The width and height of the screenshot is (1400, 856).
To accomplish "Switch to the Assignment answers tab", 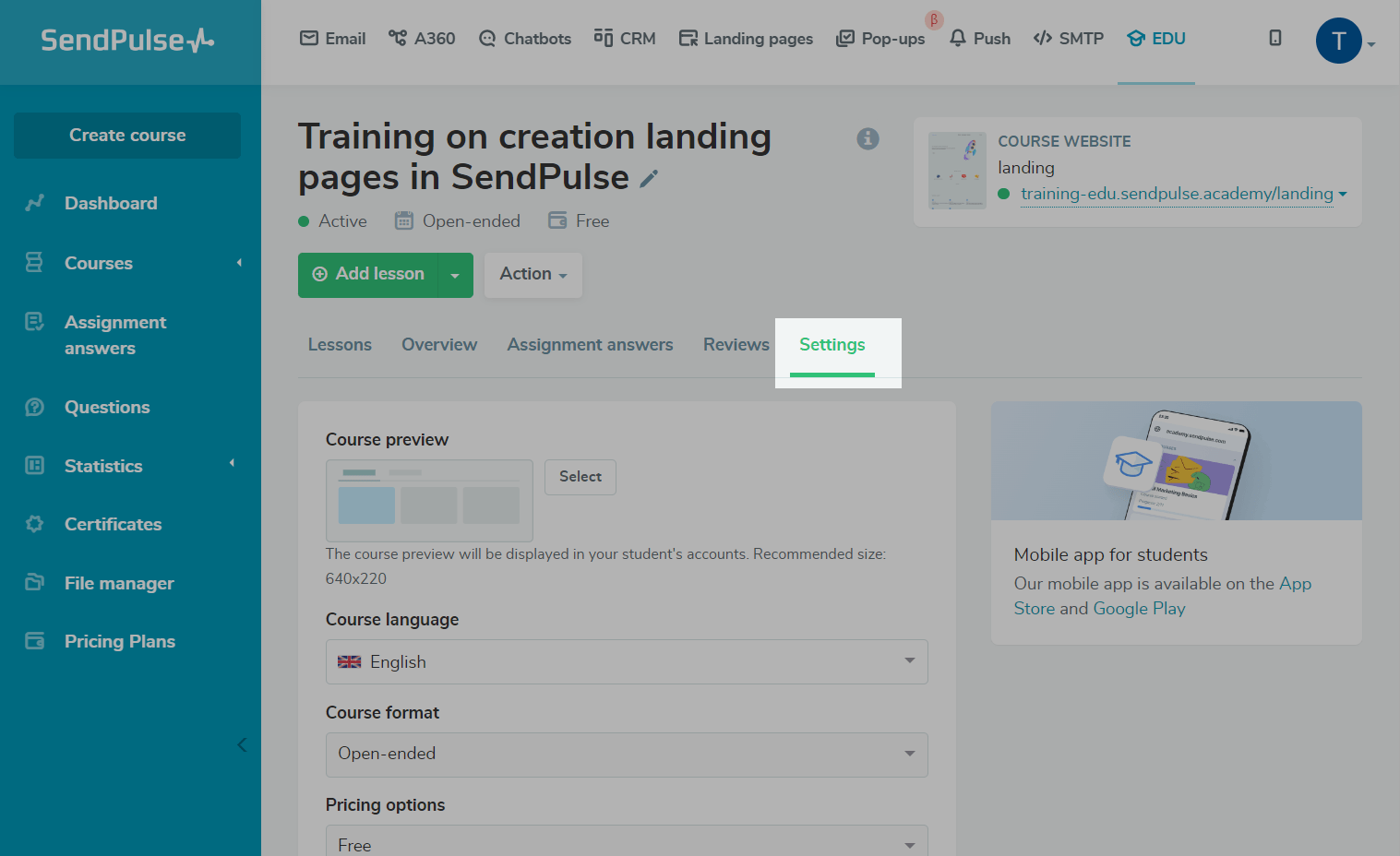I will point(590,344).
